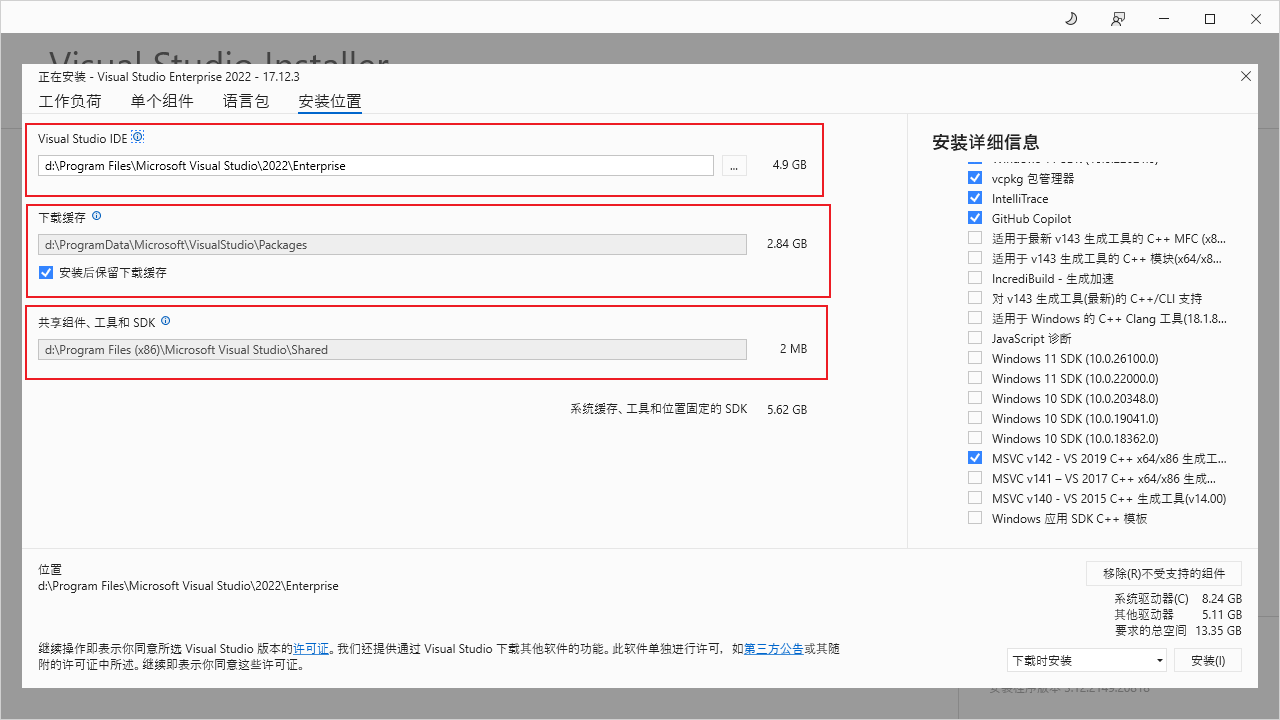The height and width of the screenshot is (720, 1280).
Task: Check the JavaScript 诊断 checkbox
Action: [975, 338]
